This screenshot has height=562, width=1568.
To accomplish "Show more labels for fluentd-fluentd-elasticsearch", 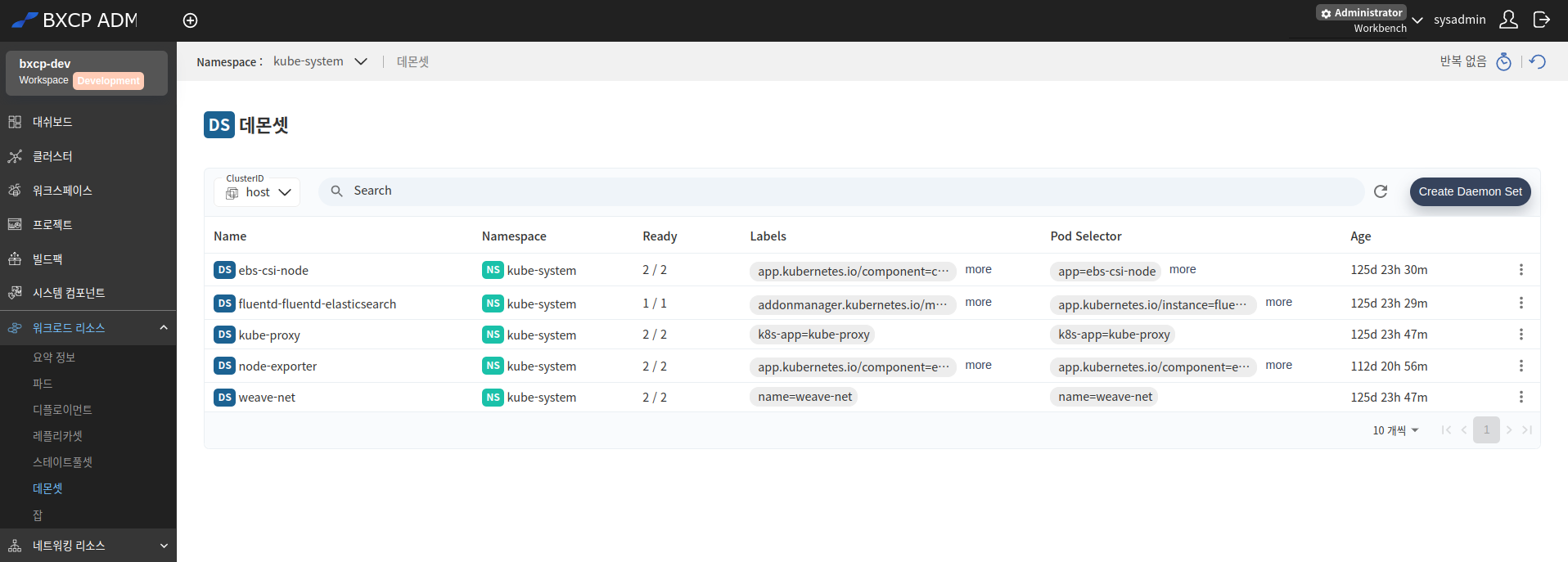I will coord(978,303).
